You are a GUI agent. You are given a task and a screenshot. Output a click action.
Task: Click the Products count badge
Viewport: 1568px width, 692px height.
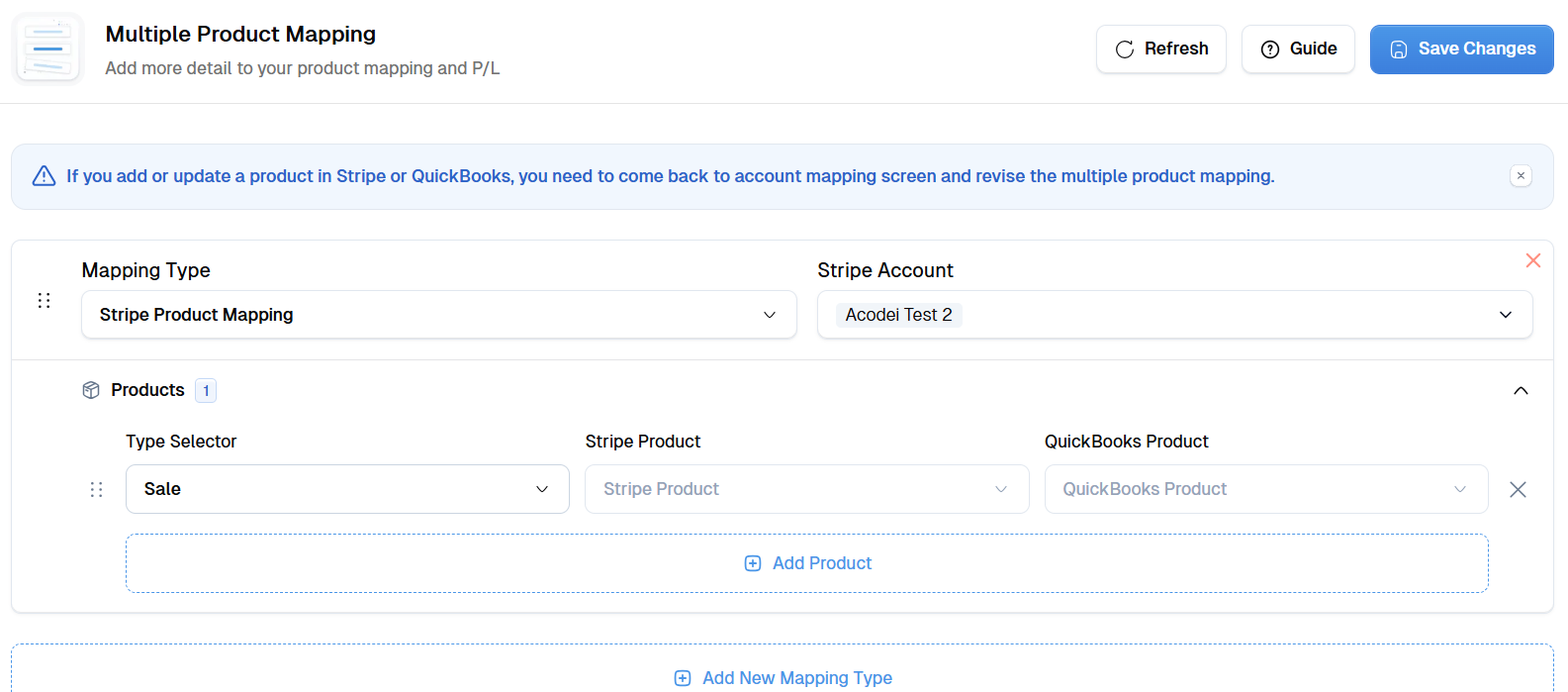[206, 390]
